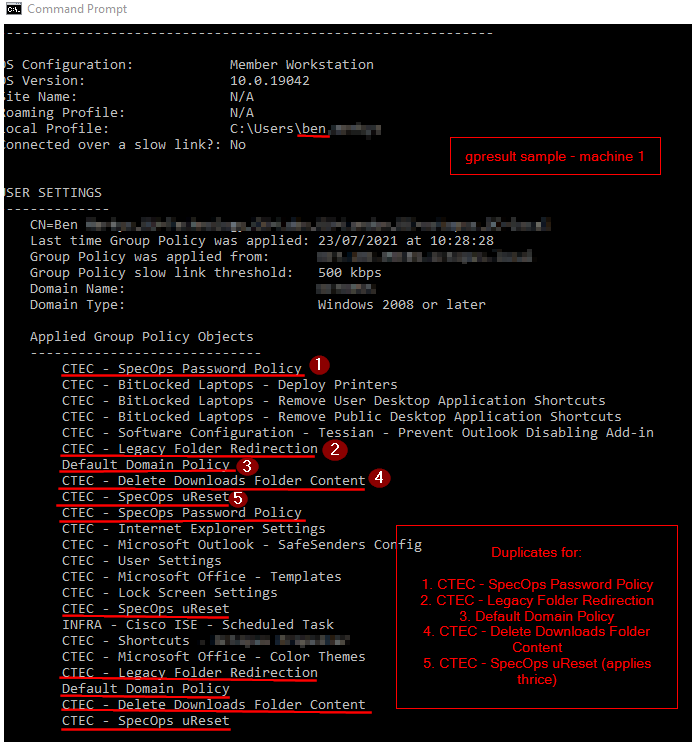The width and height of the screenshot is (698, 749).
Task: Click 'CTEC - Lock Screen Settings' line
Action: [x=170, y=593]
